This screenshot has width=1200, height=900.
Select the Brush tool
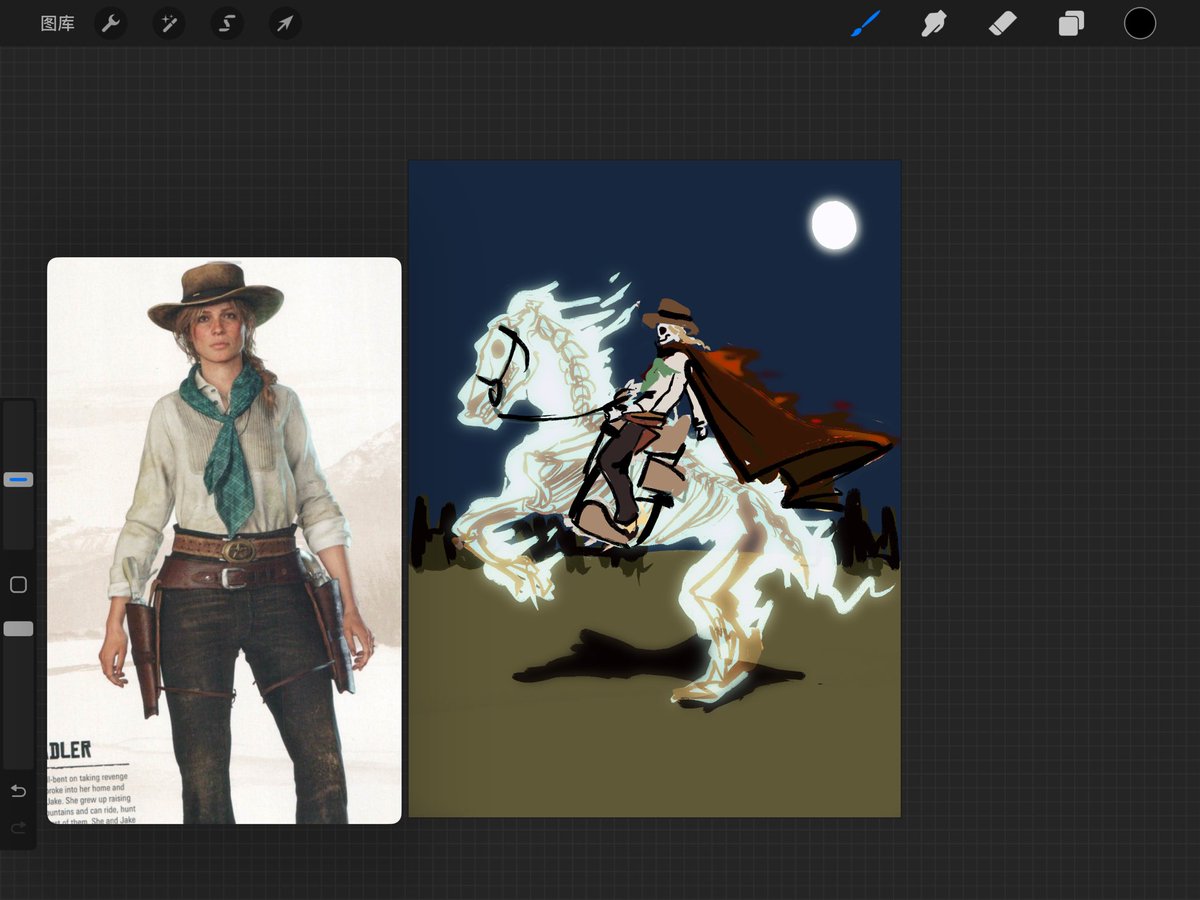[x=866, y=24]
